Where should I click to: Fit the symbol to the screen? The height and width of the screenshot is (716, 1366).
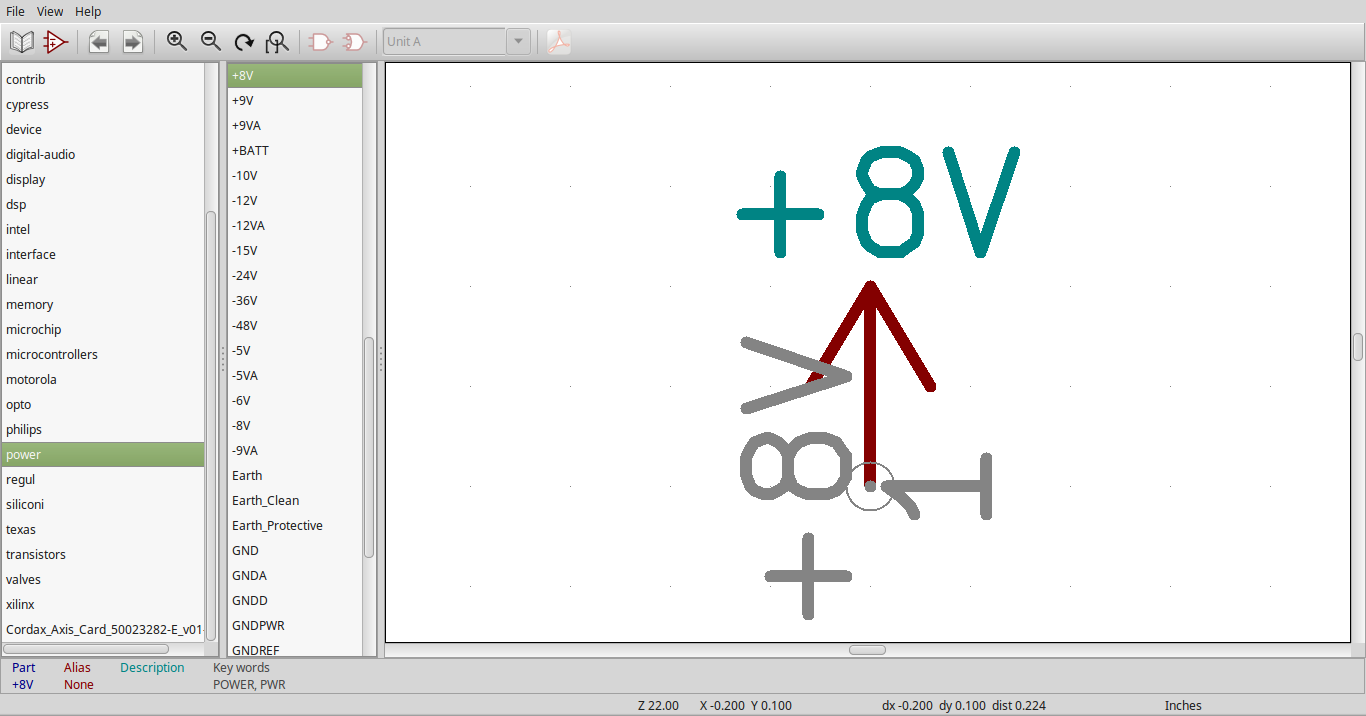tap(277, 42)
